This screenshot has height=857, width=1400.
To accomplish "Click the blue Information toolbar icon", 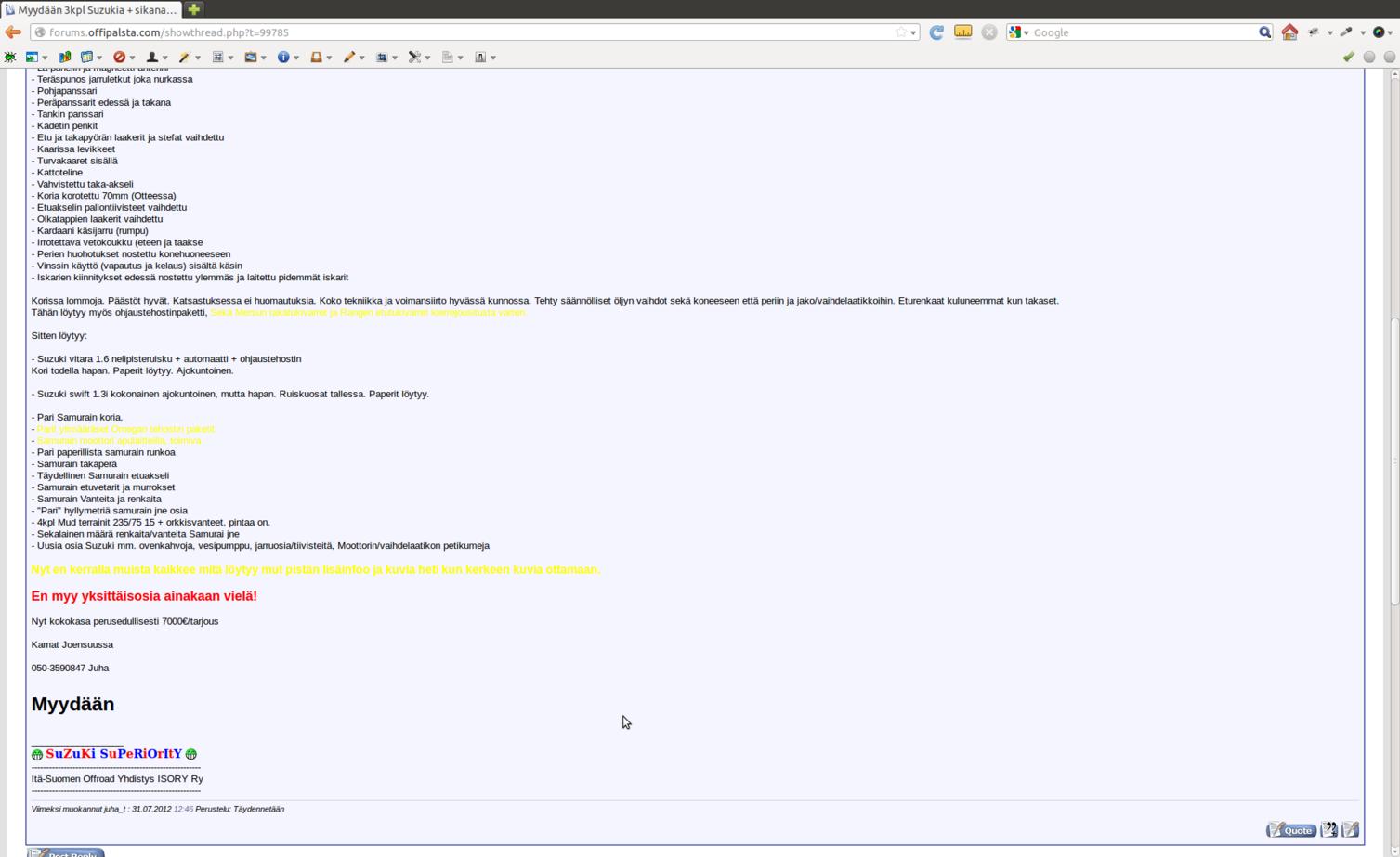I will 283,58.
